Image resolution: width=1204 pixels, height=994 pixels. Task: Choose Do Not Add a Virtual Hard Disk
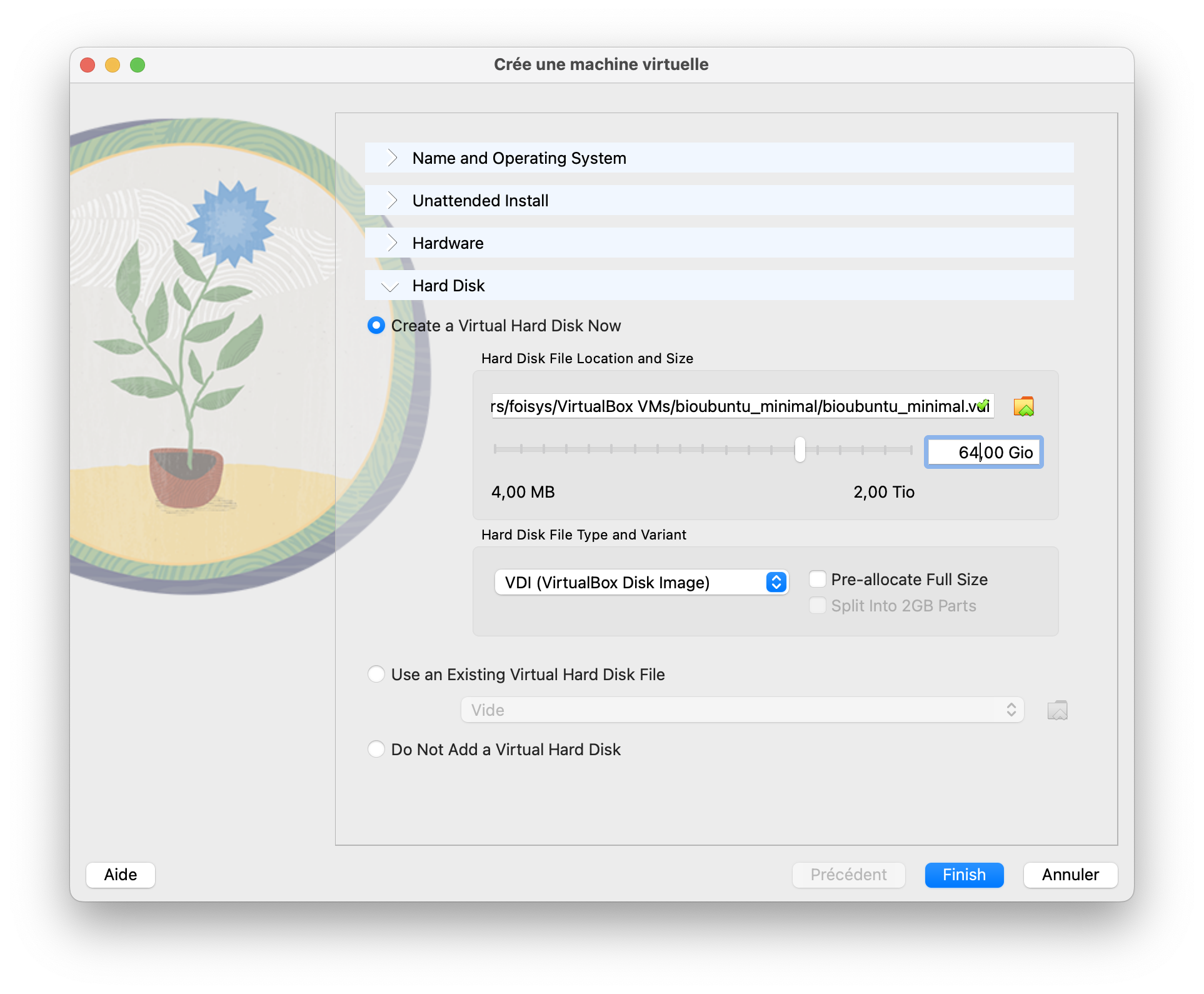point(376,750)
